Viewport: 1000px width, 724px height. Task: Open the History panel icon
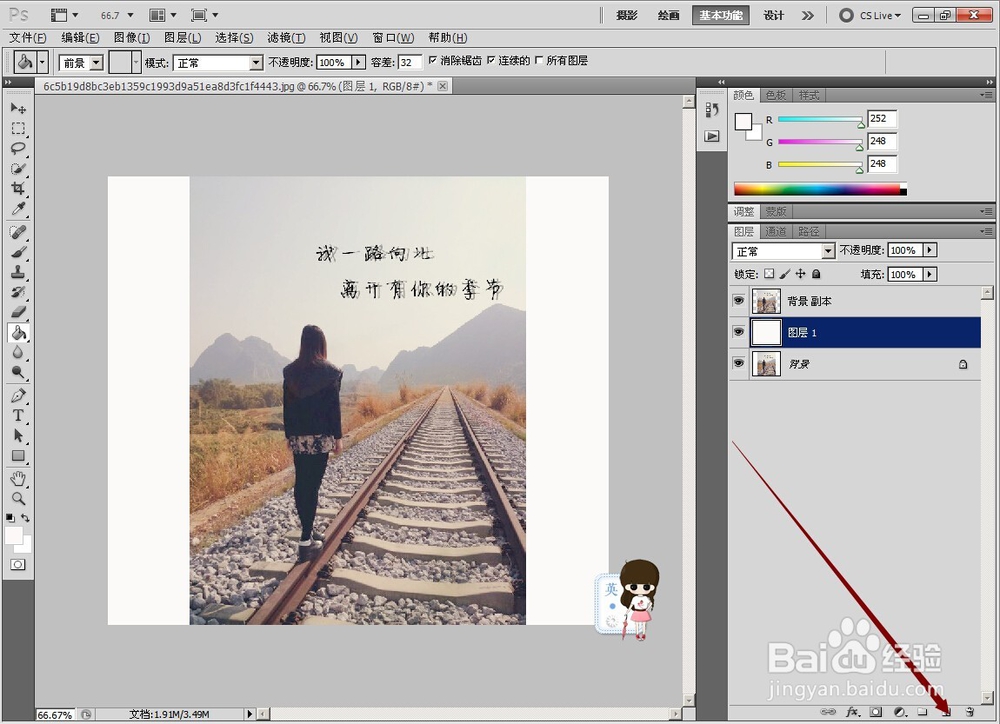712,110
